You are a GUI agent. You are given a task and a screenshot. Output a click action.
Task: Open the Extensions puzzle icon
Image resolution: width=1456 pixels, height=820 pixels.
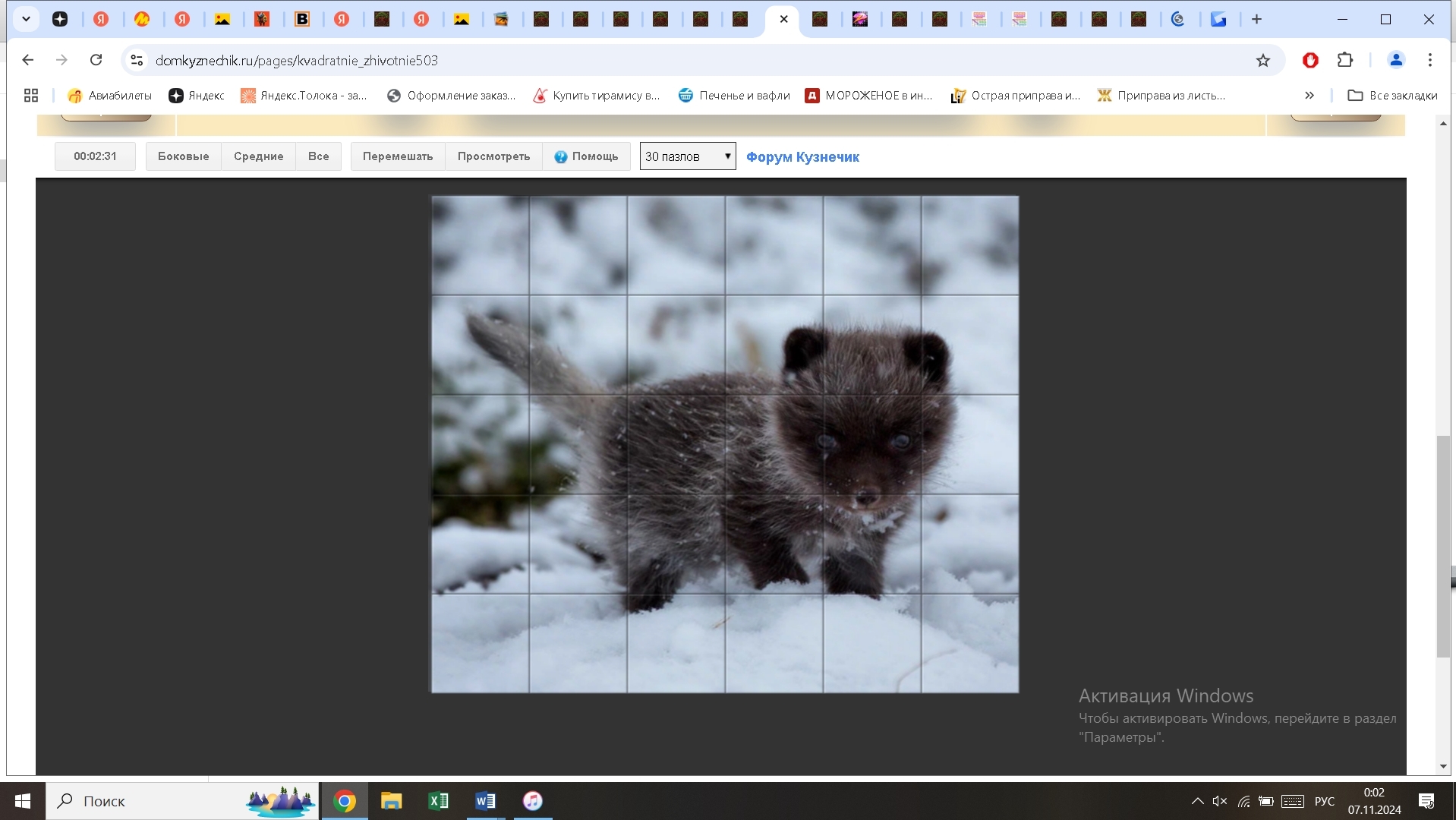pos(1345,60)
